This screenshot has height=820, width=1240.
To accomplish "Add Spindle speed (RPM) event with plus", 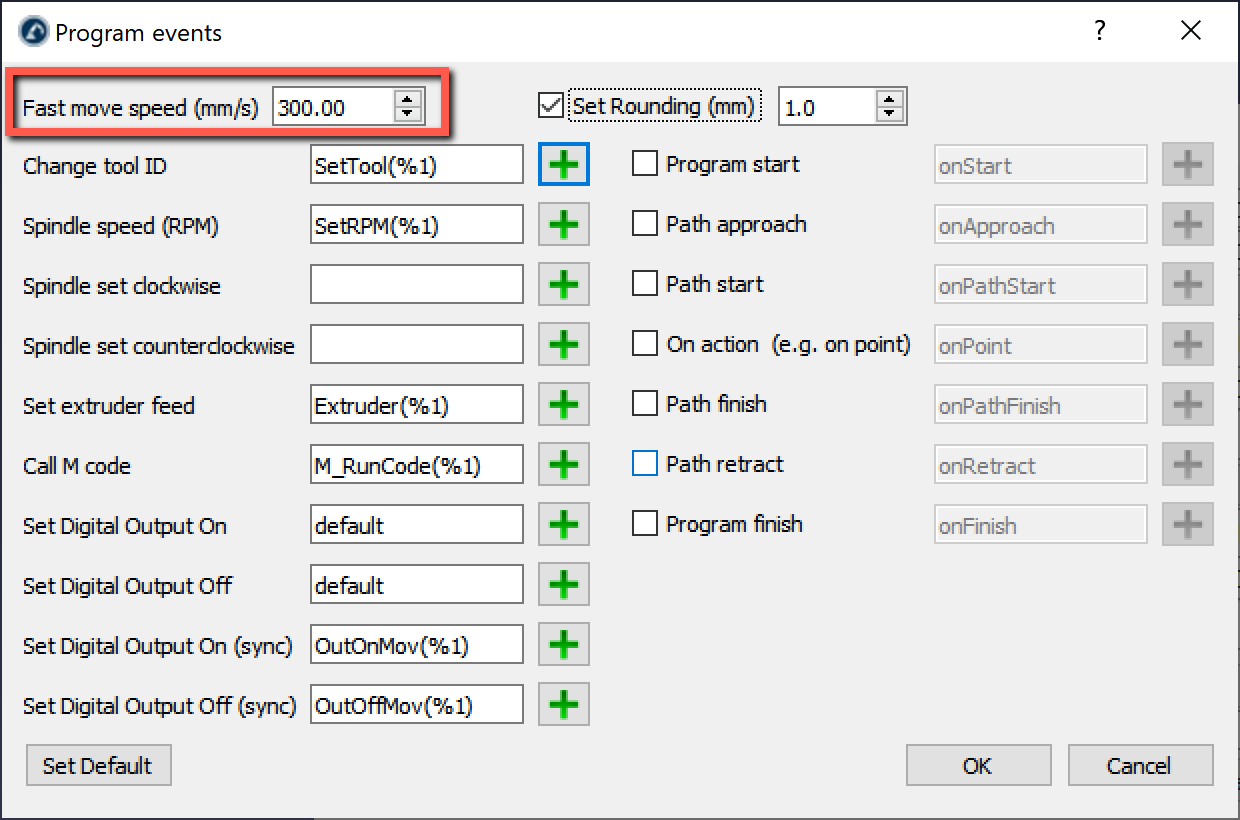I will [564, 225].
